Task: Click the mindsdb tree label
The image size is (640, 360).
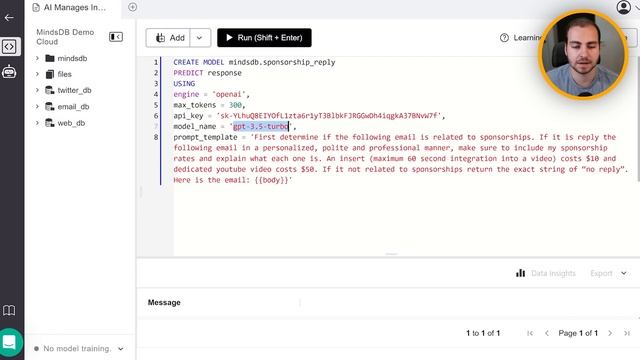Action: pos(72,58)
